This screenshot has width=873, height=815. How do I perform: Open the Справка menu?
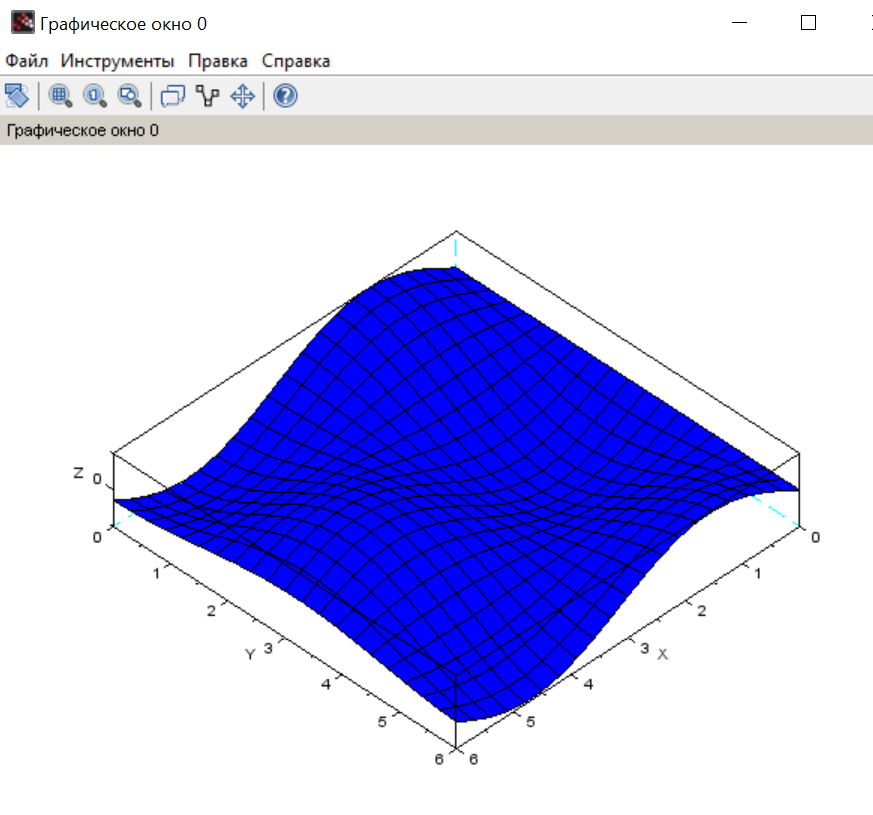[296, 61]
